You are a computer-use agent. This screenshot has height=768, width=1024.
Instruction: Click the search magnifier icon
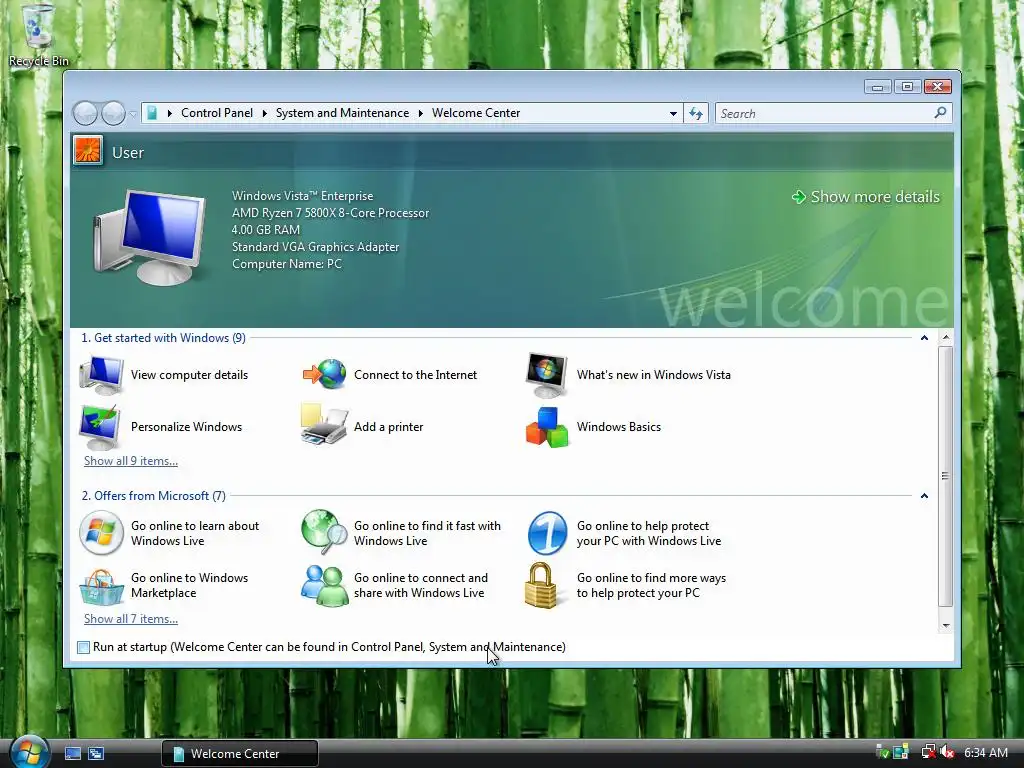940,113
